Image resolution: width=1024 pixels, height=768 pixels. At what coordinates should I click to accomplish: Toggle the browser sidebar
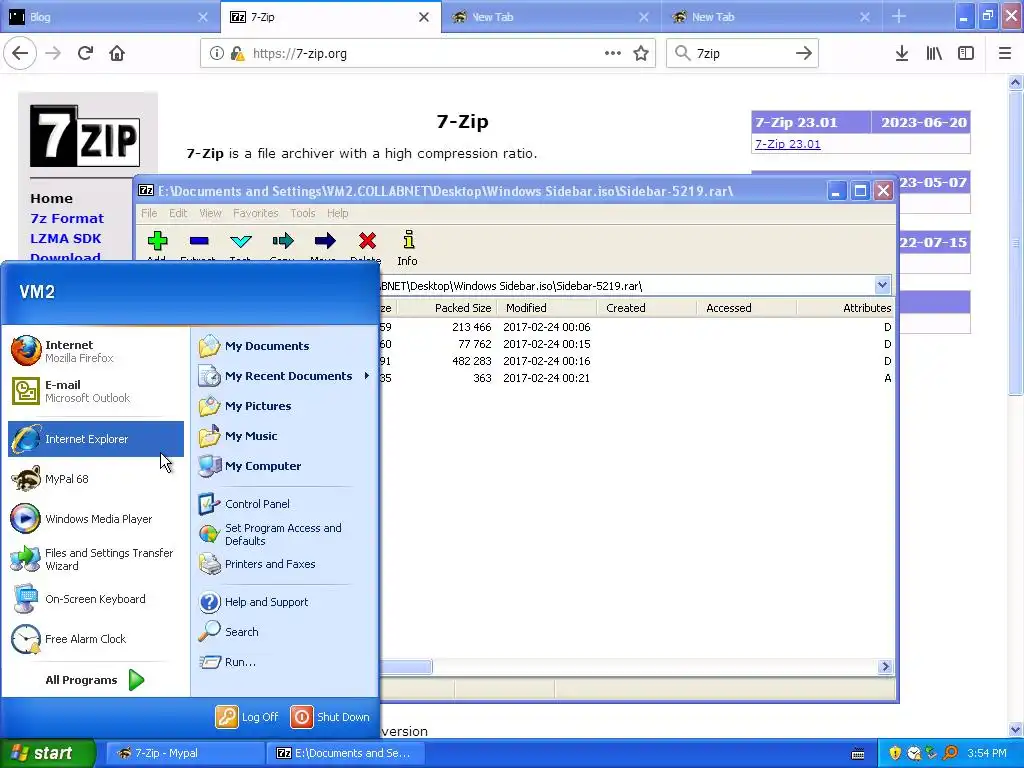click(966, 54)
